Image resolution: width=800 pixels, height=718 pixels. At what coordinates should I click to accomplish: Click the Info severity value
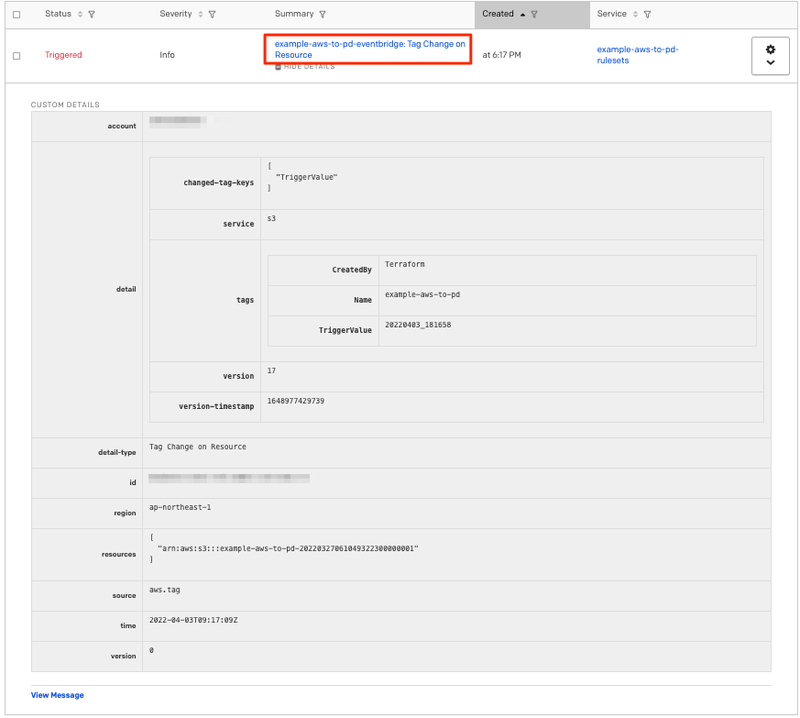coord(167,55)
